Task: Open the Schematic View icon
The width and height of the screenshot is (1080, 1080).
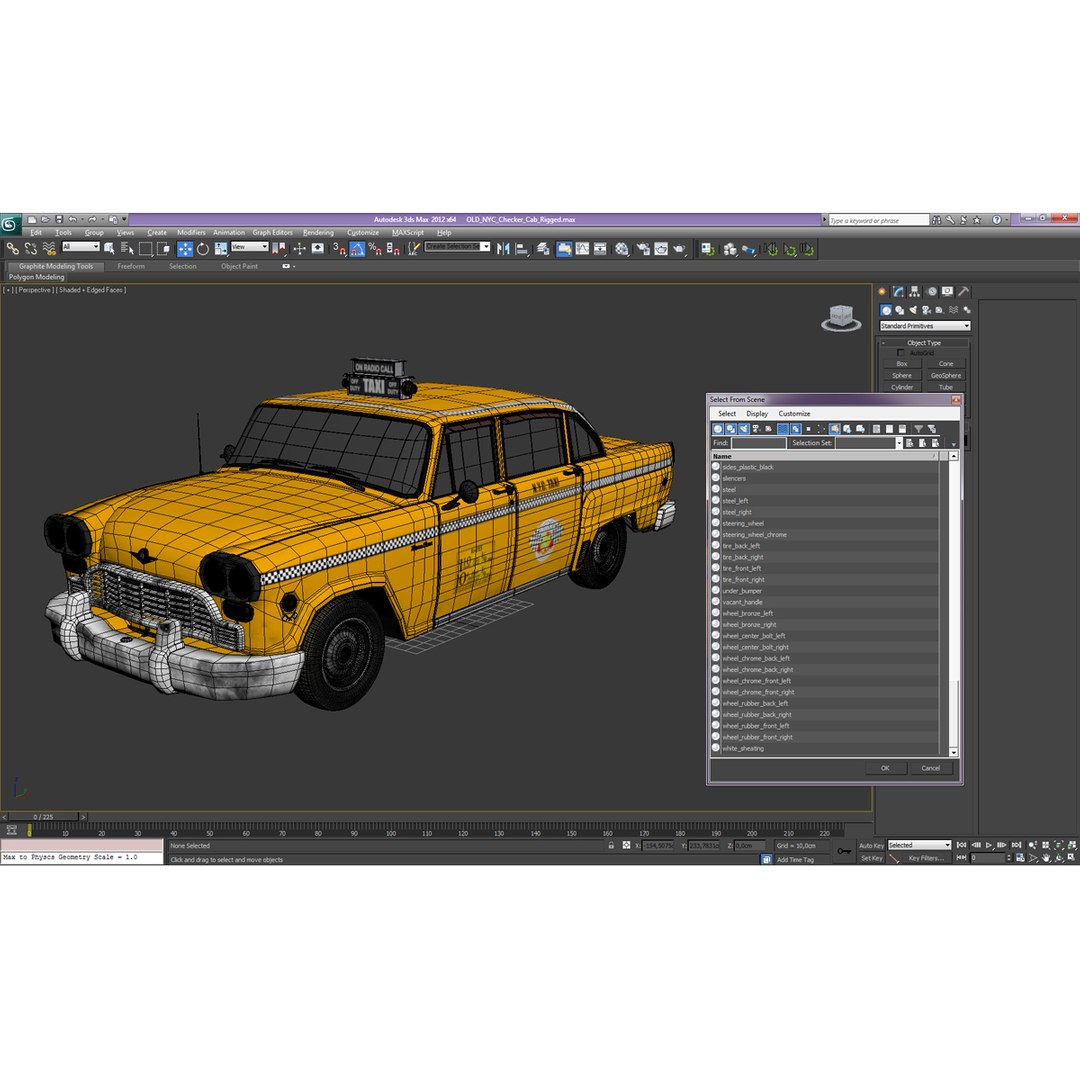Action: point(601,249)
